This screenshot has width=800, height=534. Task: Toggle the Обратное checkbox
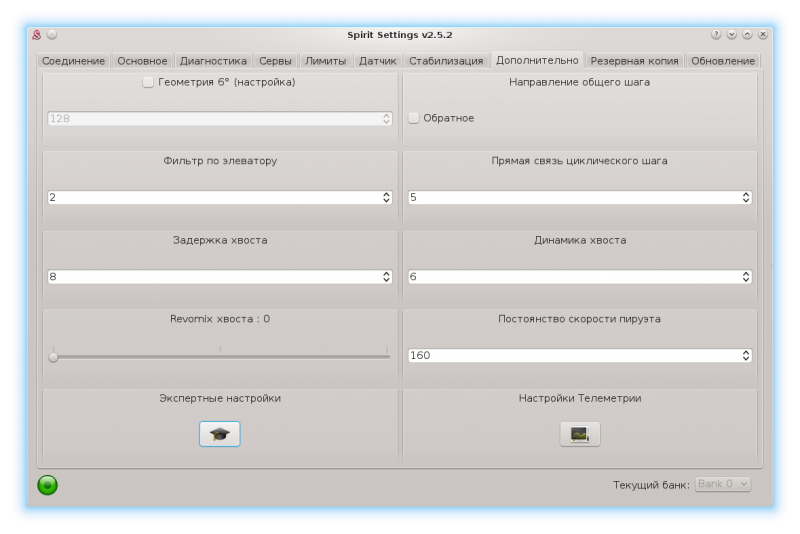click(x=414, y=118)
